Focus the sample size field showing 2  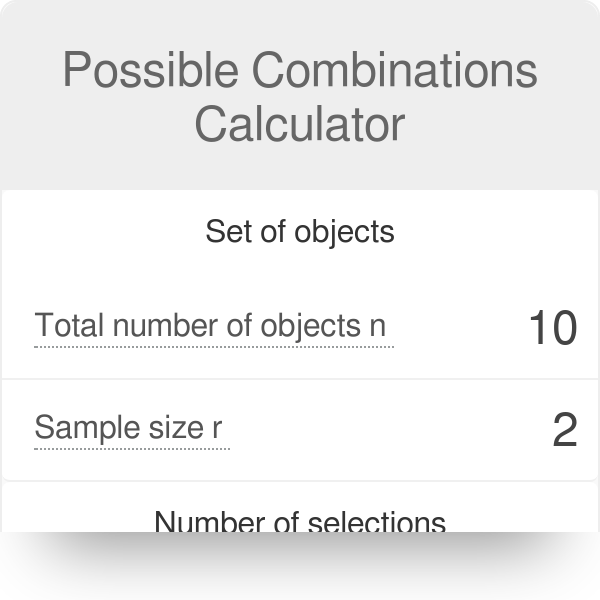pos(564,429)
